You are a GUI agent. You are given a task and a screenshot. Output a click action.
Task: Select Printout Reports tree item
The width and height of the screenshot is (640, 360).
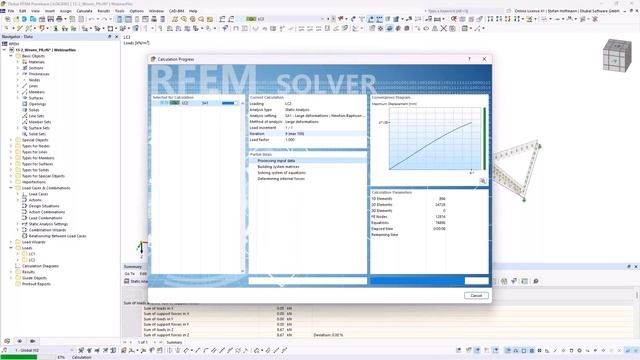click(36, 284)
